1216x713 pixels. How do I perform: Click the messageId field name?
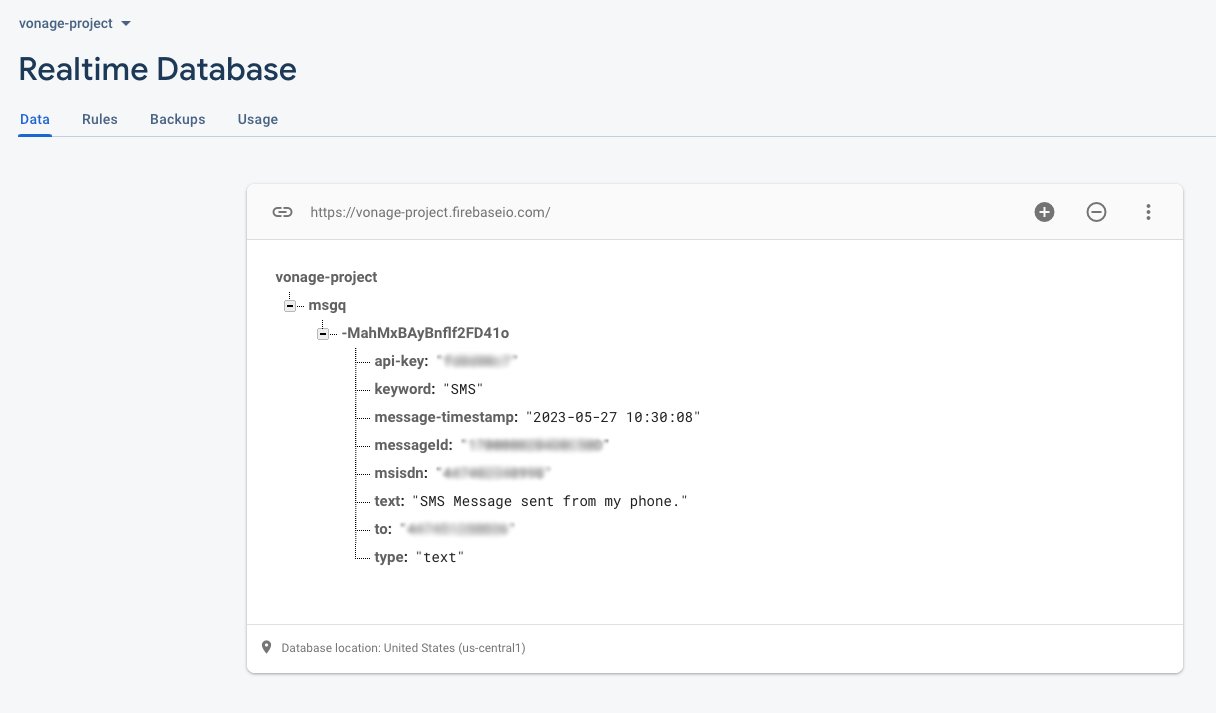[x=414, y=445]
